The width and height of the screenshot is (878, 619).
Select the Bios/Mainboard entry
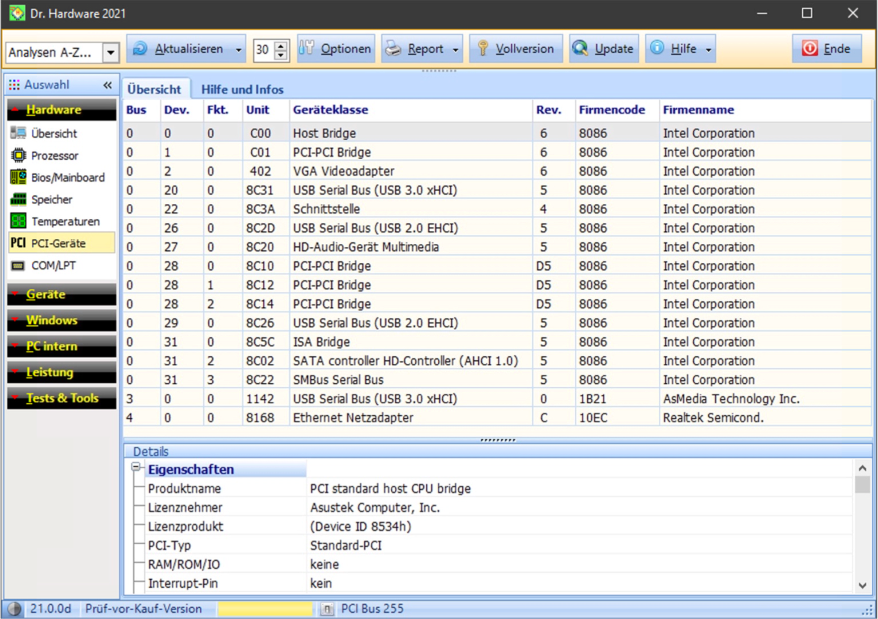click(x=67, y=178)
